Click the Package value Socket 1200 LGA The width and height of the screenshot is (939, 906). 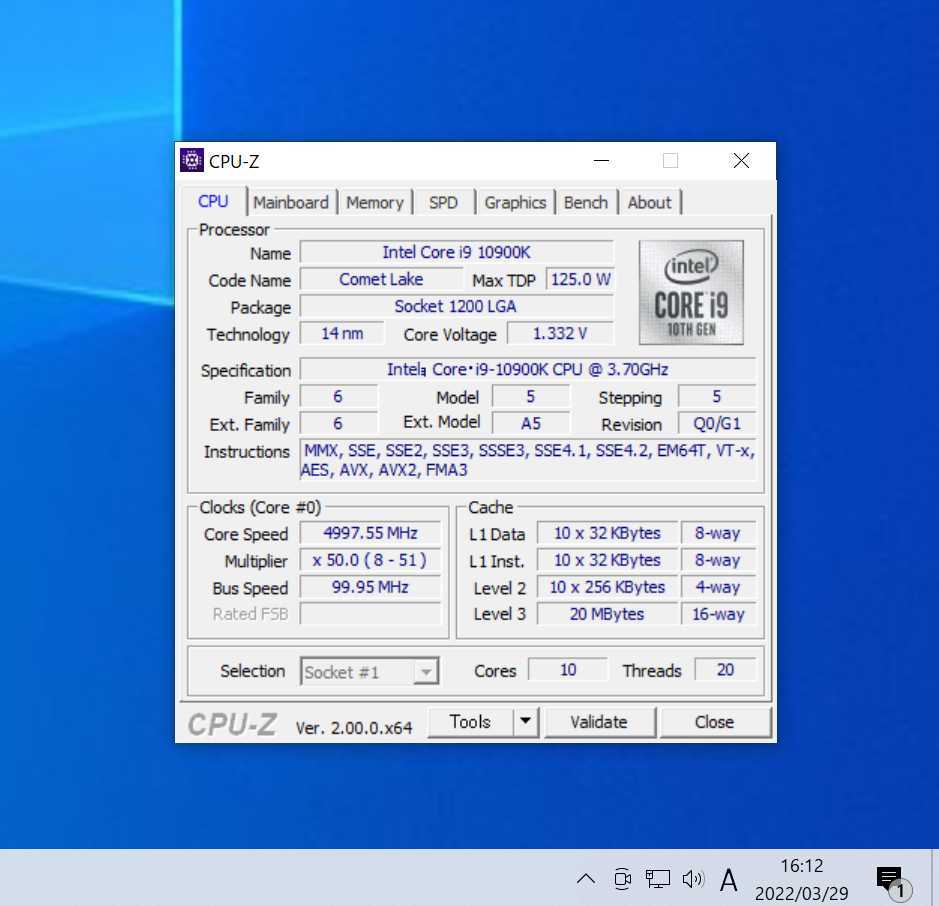456,307
